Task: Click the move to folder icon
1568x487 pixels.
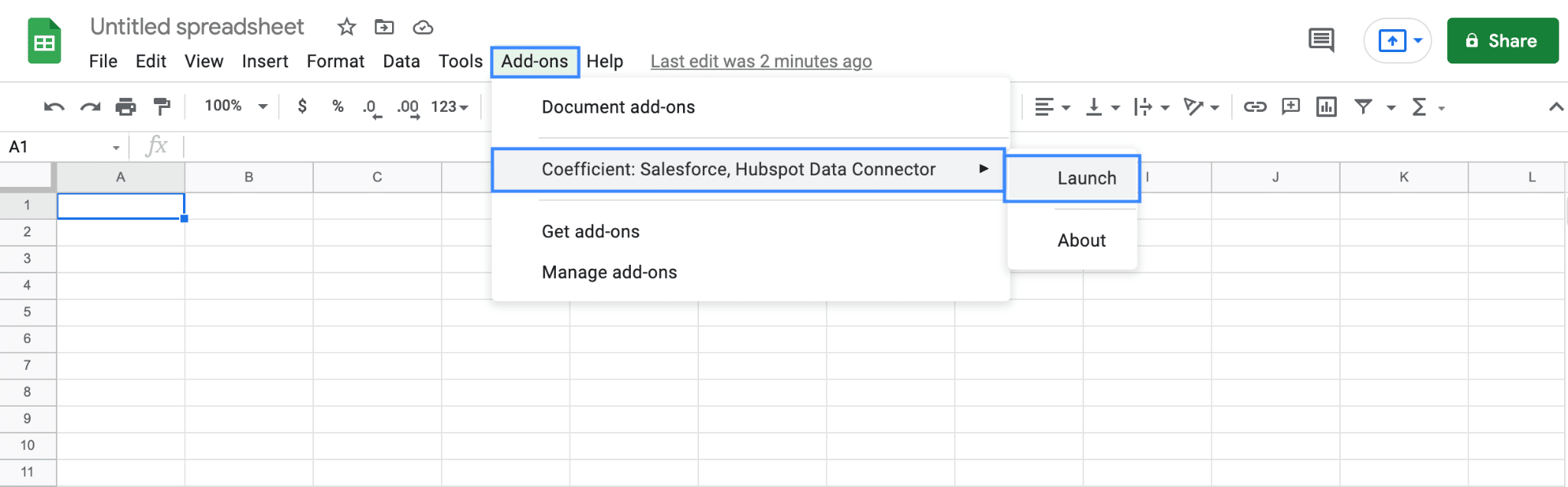Action: click(x=384, y=28)
